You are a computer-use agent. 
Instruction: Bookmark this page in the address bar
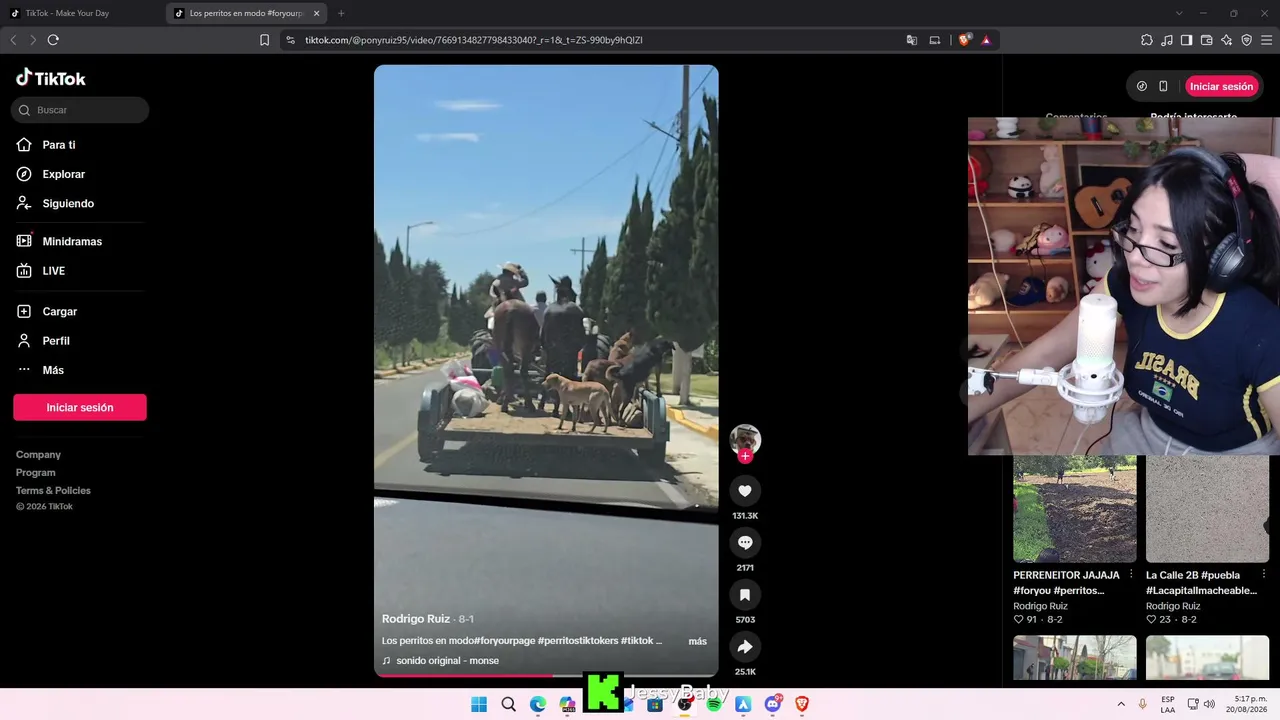tap(264, 40)
